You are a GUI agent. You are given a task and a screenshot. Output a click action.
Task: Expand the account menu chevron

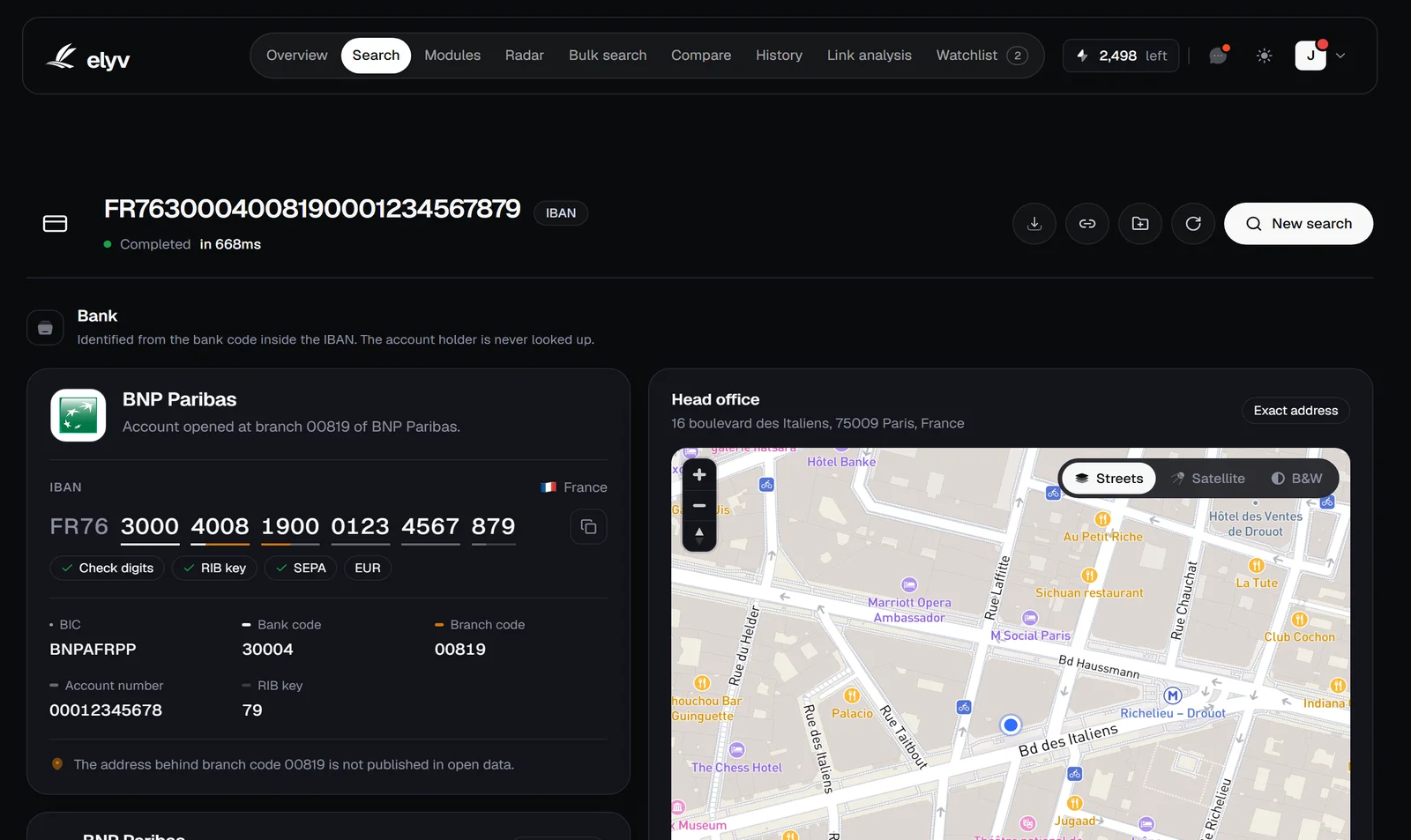1340,56
